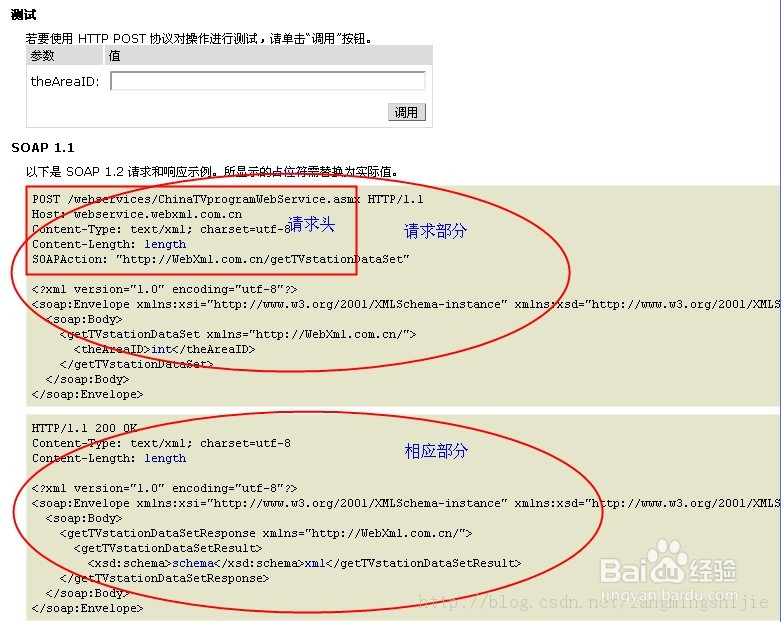Viewport: 781px width, 622px height.
Task: Click the <getTVstationDataSetResult> opening tag
Action: pos(168,548)
